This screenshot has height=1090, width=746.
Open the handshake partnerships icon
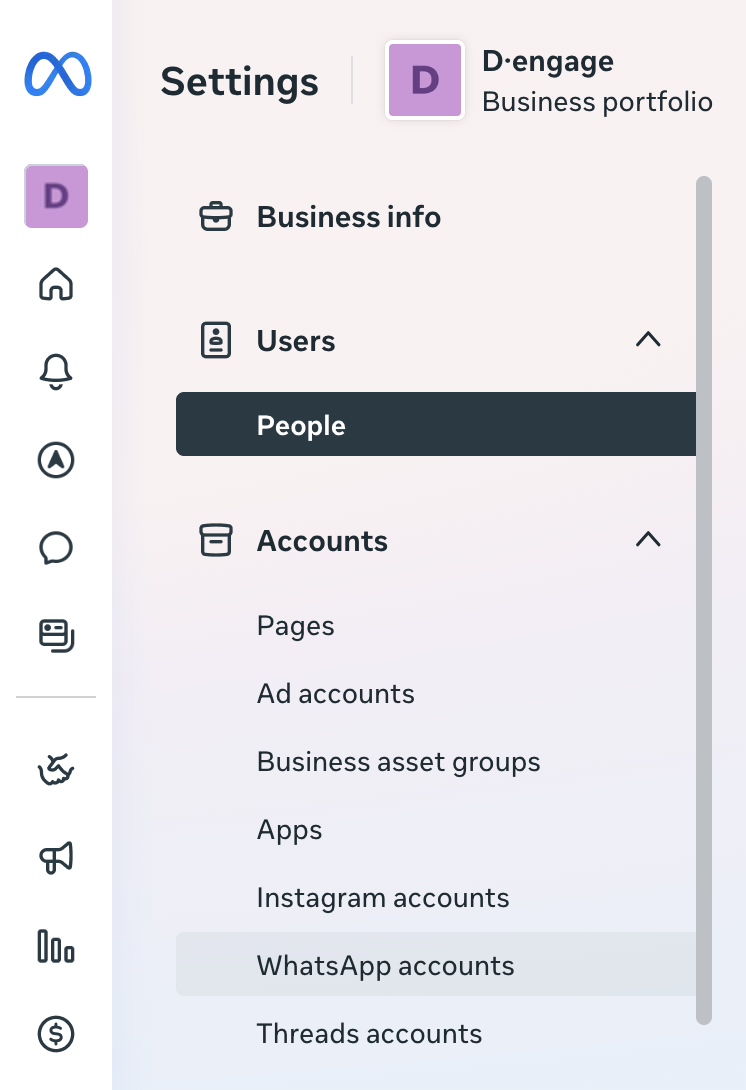point(56,770)
